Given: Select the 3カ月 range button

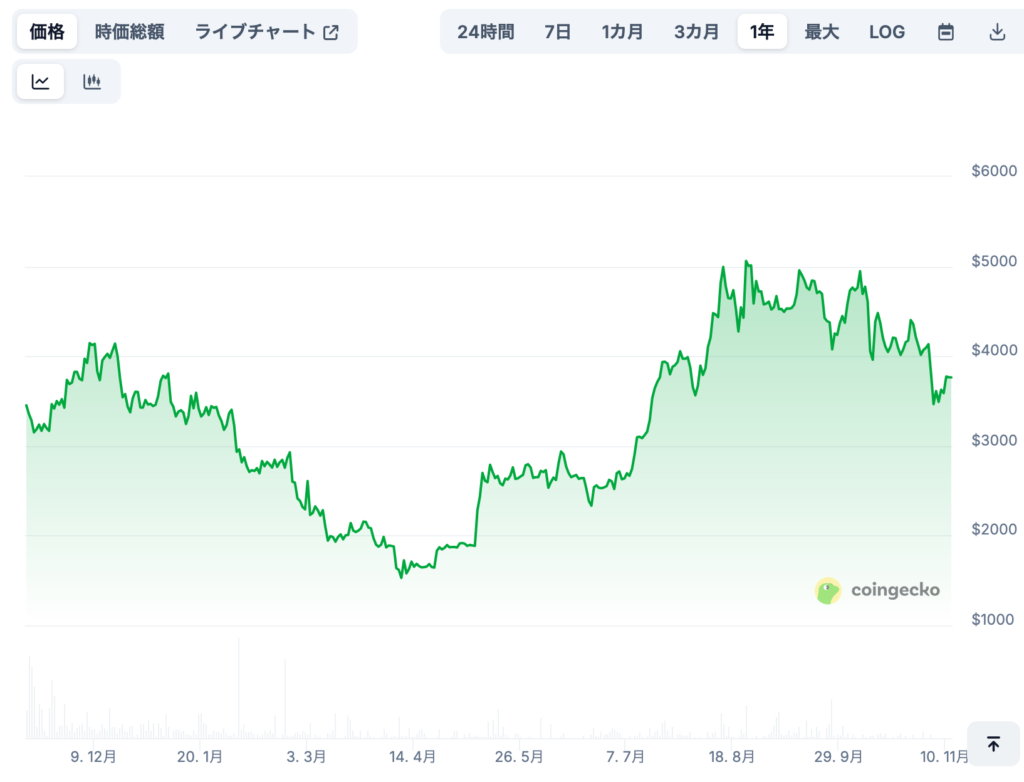Looking at the screenshot, I should pyautogui.click(x=696, y=31).
